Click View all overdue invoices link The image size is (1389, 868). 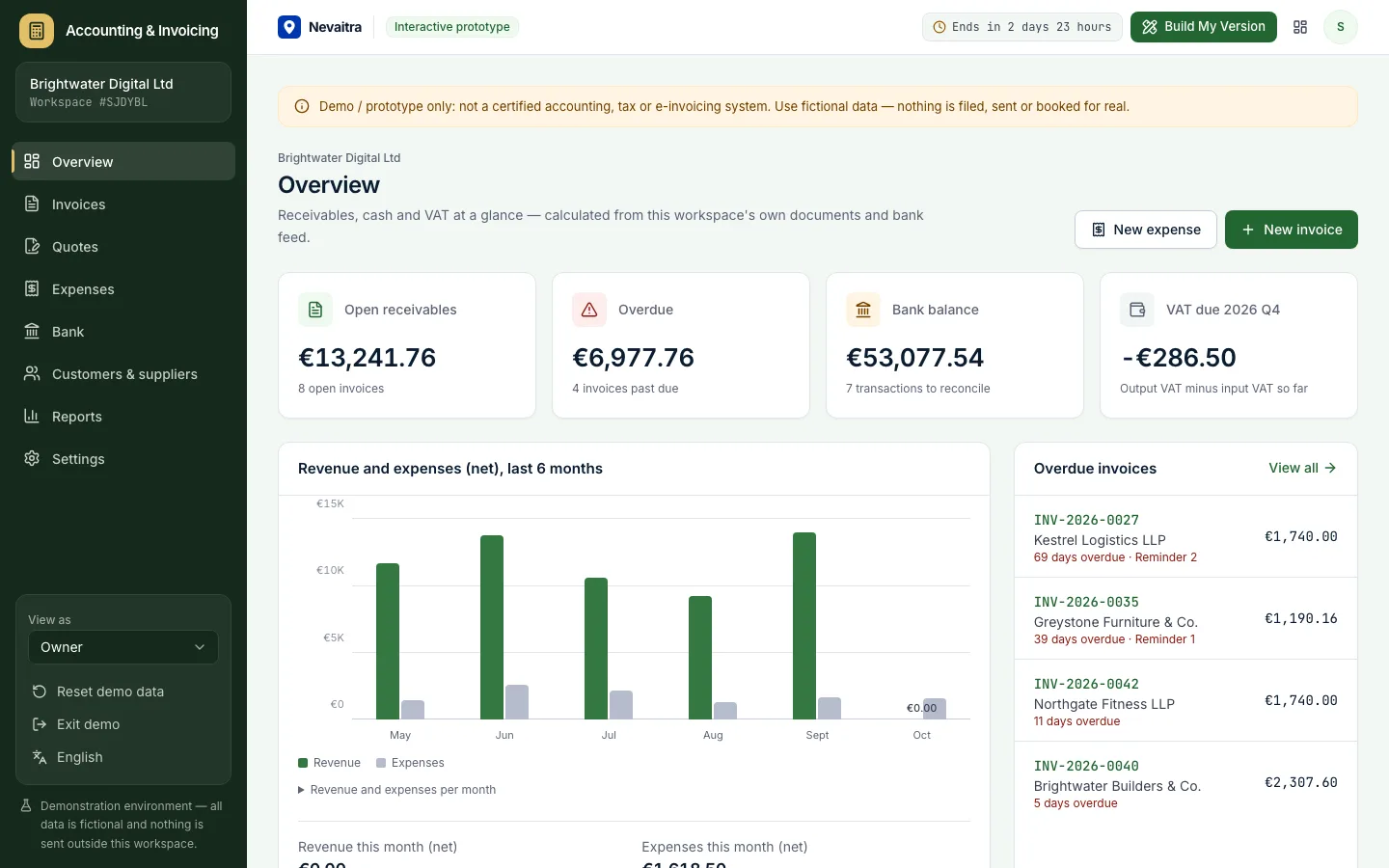tap(1302, 468)
